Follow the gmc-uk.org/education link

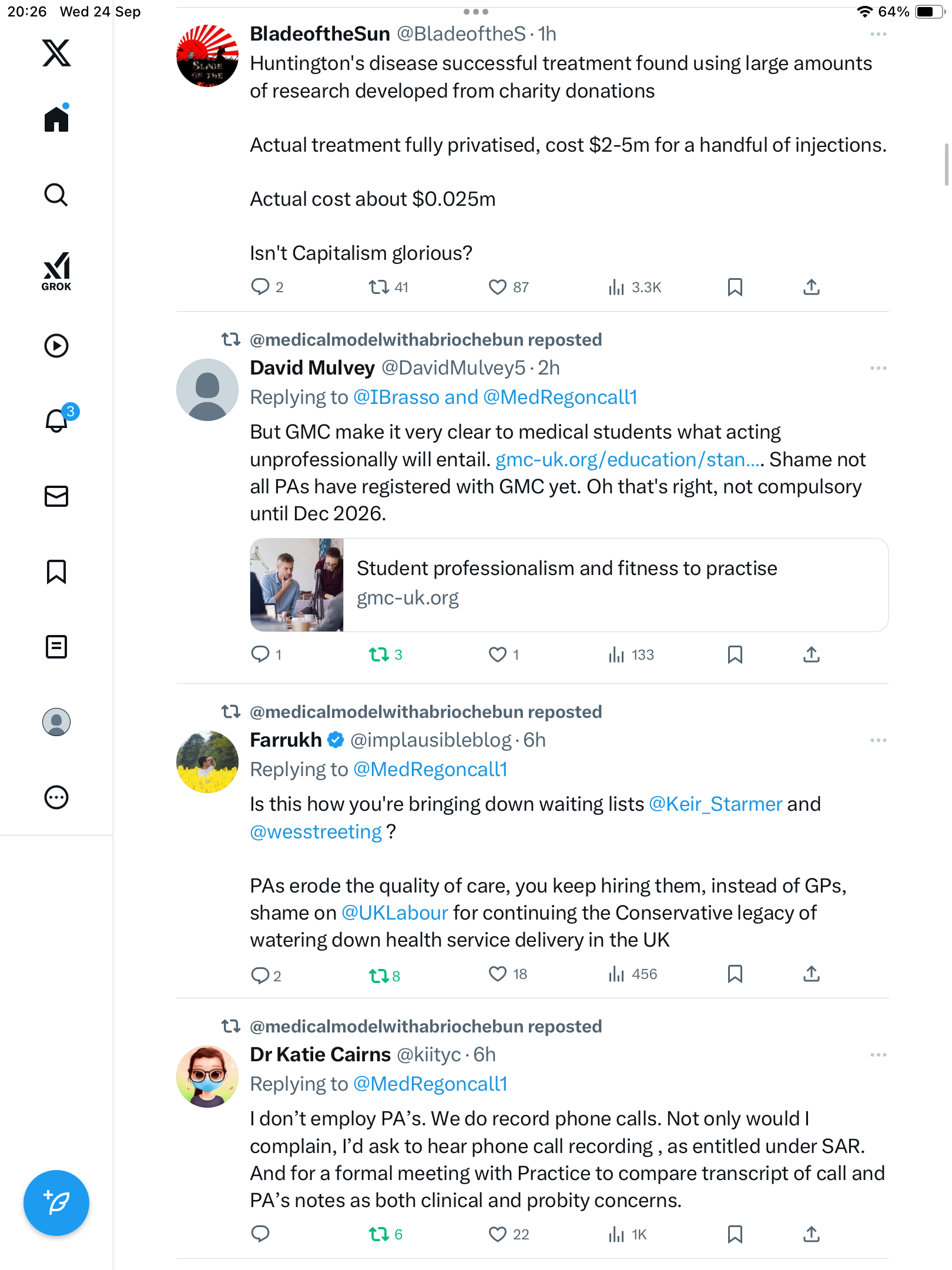[x=628, y=459]
